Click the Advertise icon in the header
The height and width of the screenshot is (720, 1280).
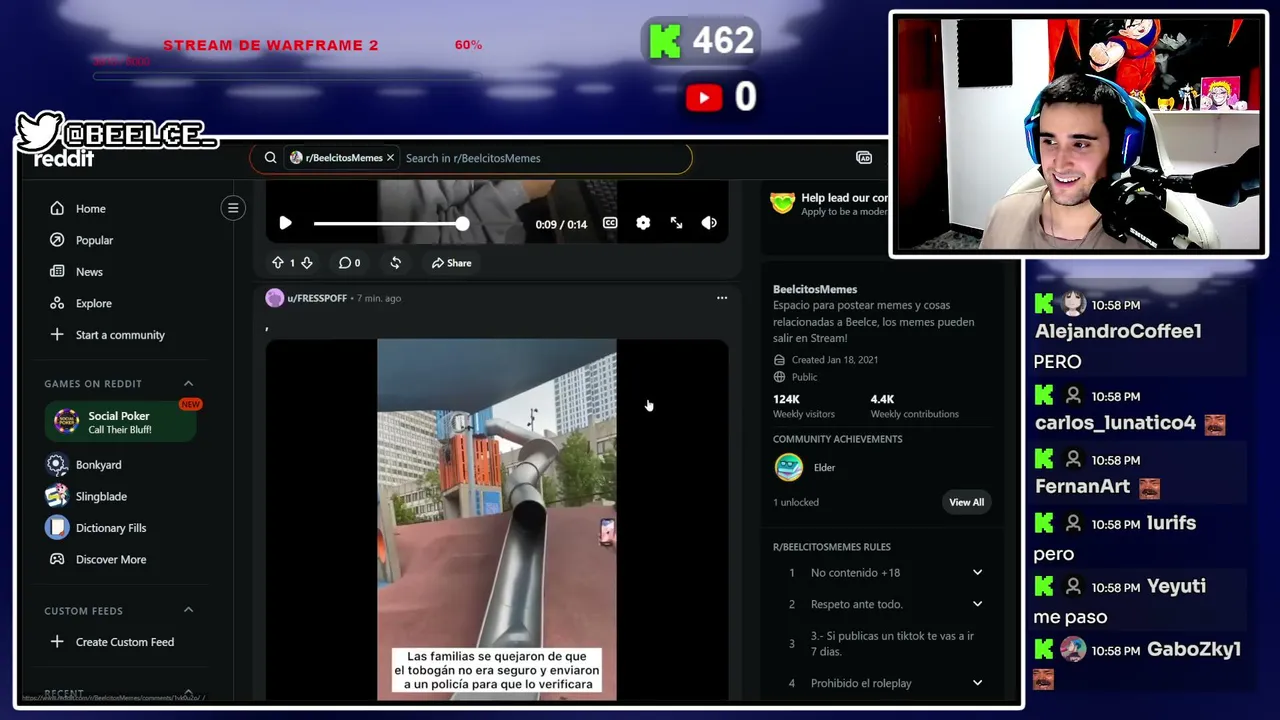pyautogui.click(x=864, y=158)
